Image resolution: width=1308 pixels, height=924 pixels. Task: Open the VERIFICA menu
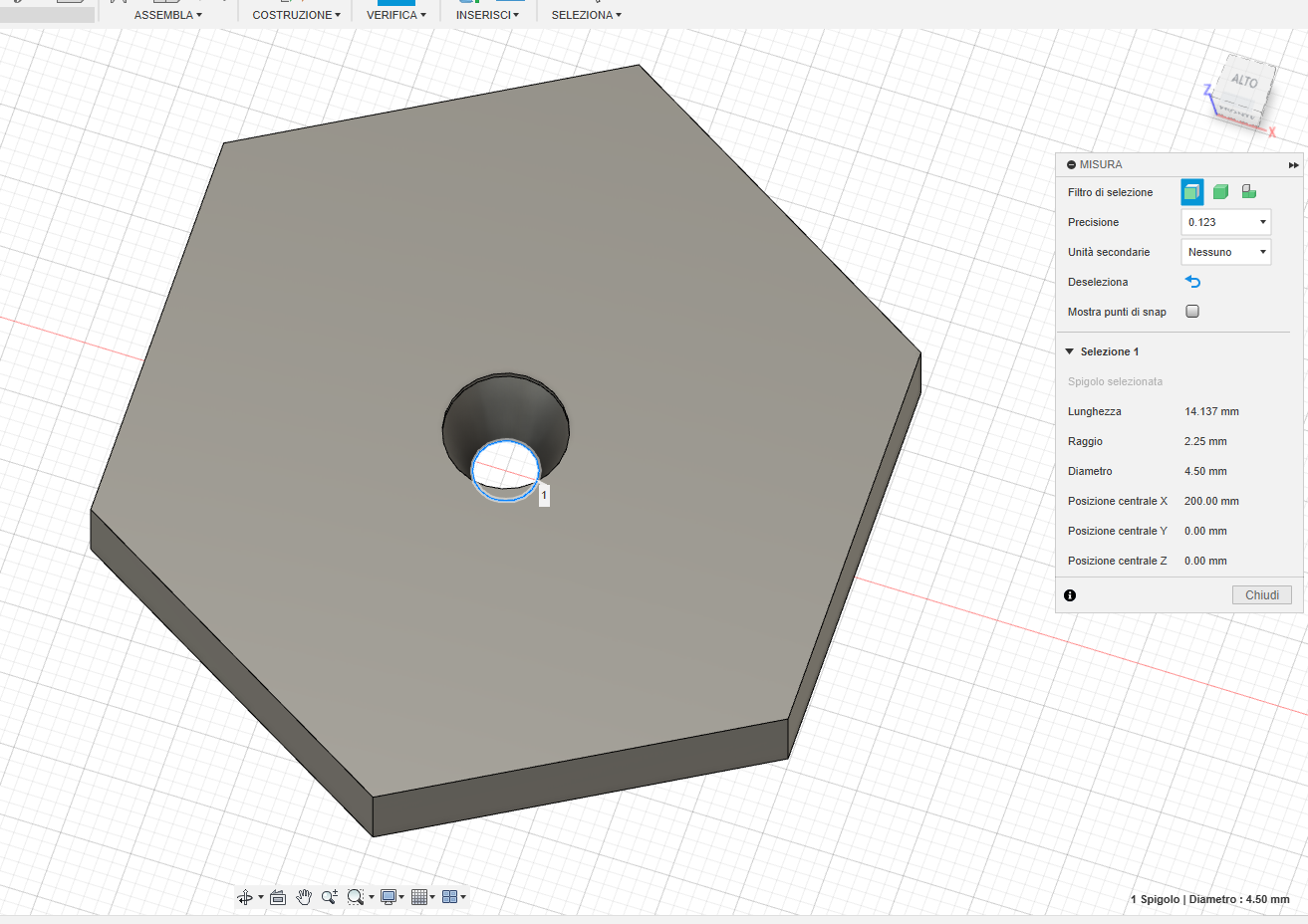pyautogui.click(x=393, y=14)
